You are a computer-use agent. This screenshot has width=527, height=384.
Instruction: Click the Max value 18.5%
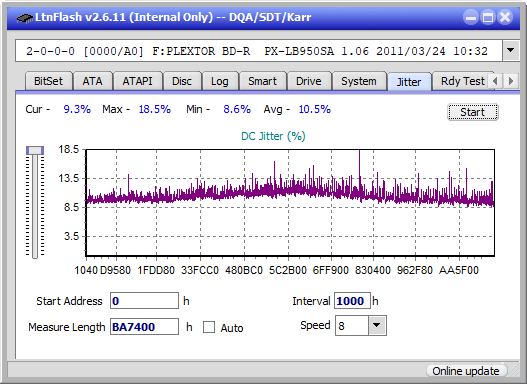[155, 109]
